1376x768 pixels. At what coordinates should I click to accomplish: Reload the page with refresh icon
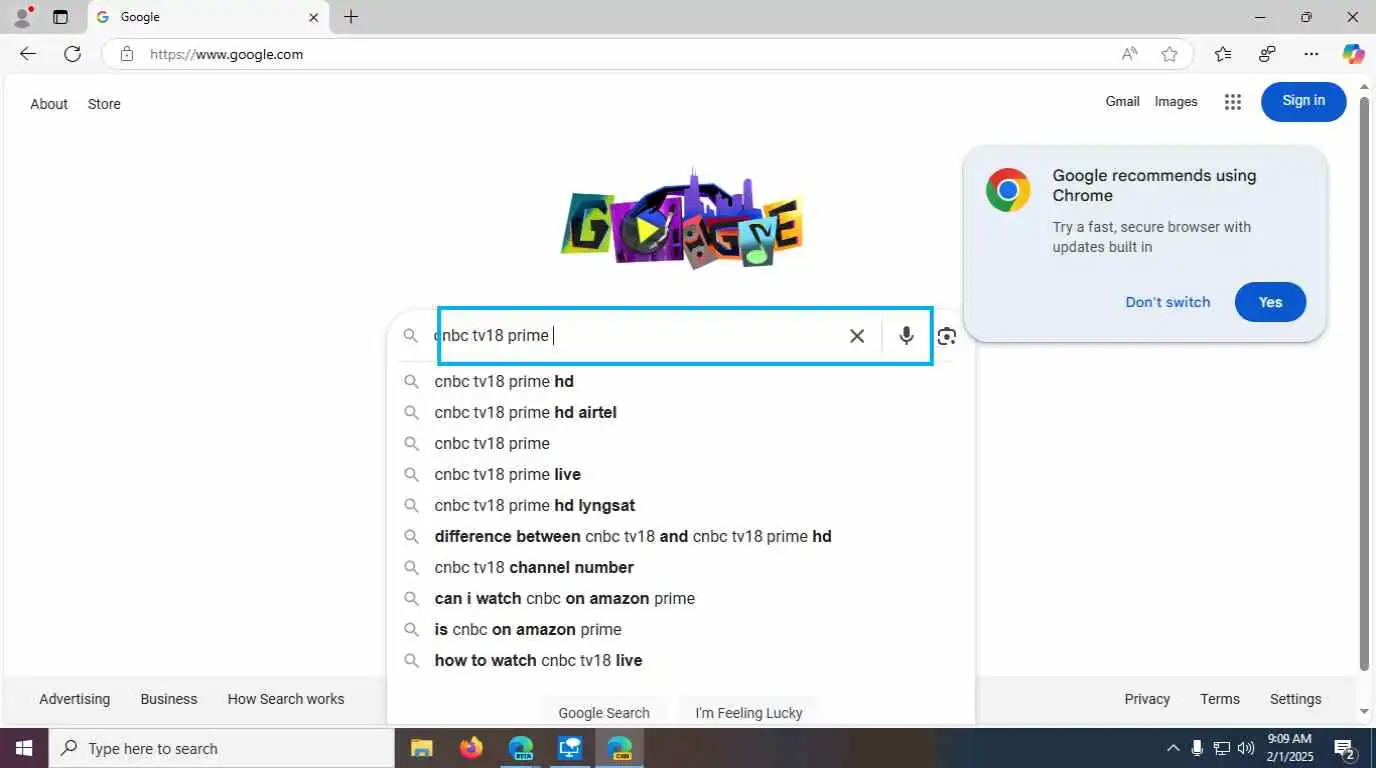(x=72, y=54)
